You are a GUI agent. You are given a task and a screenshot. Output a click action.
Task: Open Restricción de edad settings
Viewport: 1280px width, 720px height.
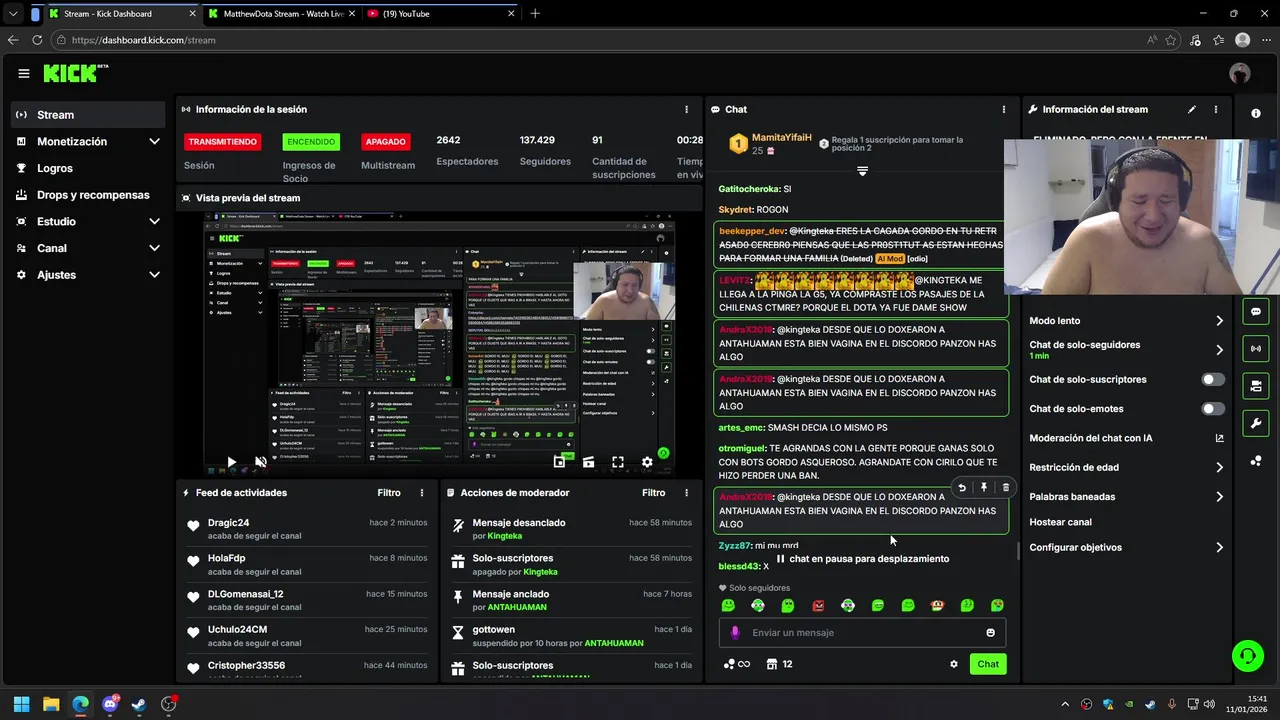pyautogui.click(x=1127, y=467)
